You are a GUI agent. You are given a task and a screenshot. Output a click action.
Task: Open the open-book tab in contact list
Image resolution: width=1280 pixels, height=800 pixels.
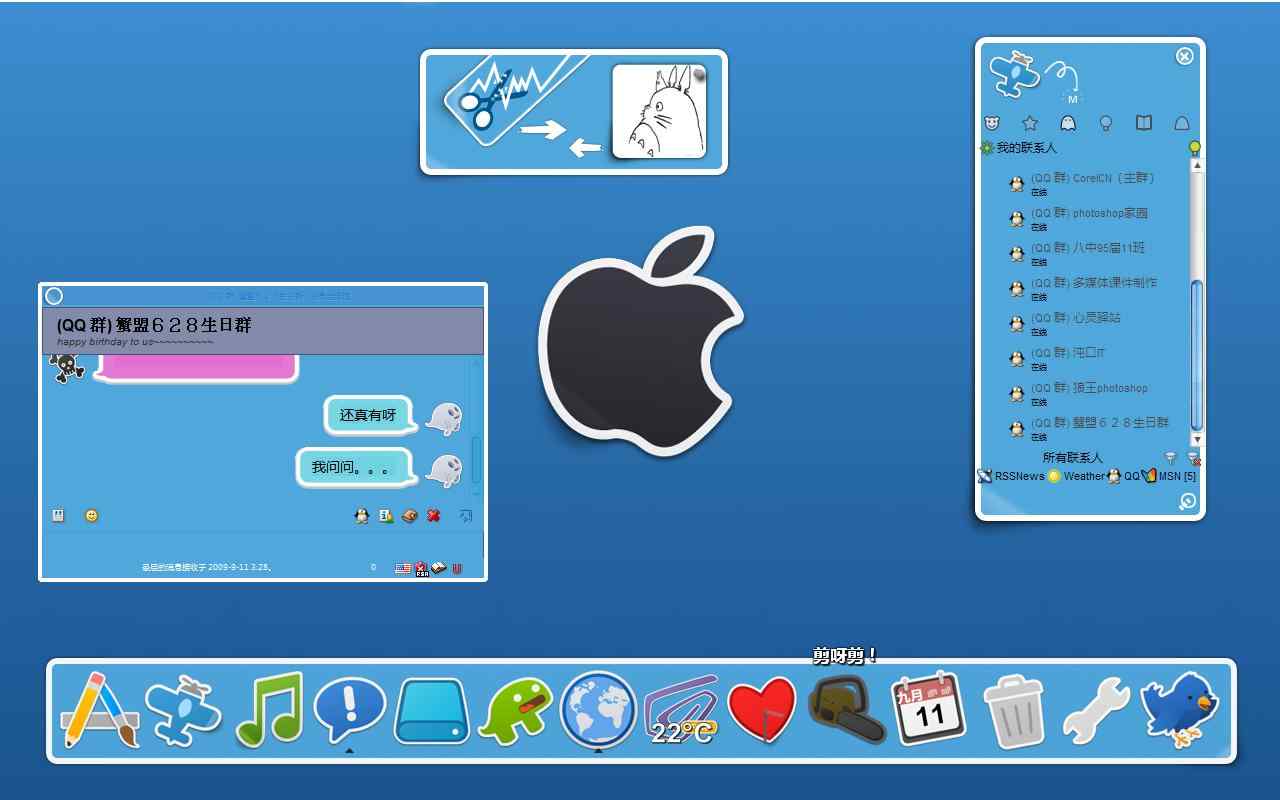pyautogui.click(x=1144, y=123)
